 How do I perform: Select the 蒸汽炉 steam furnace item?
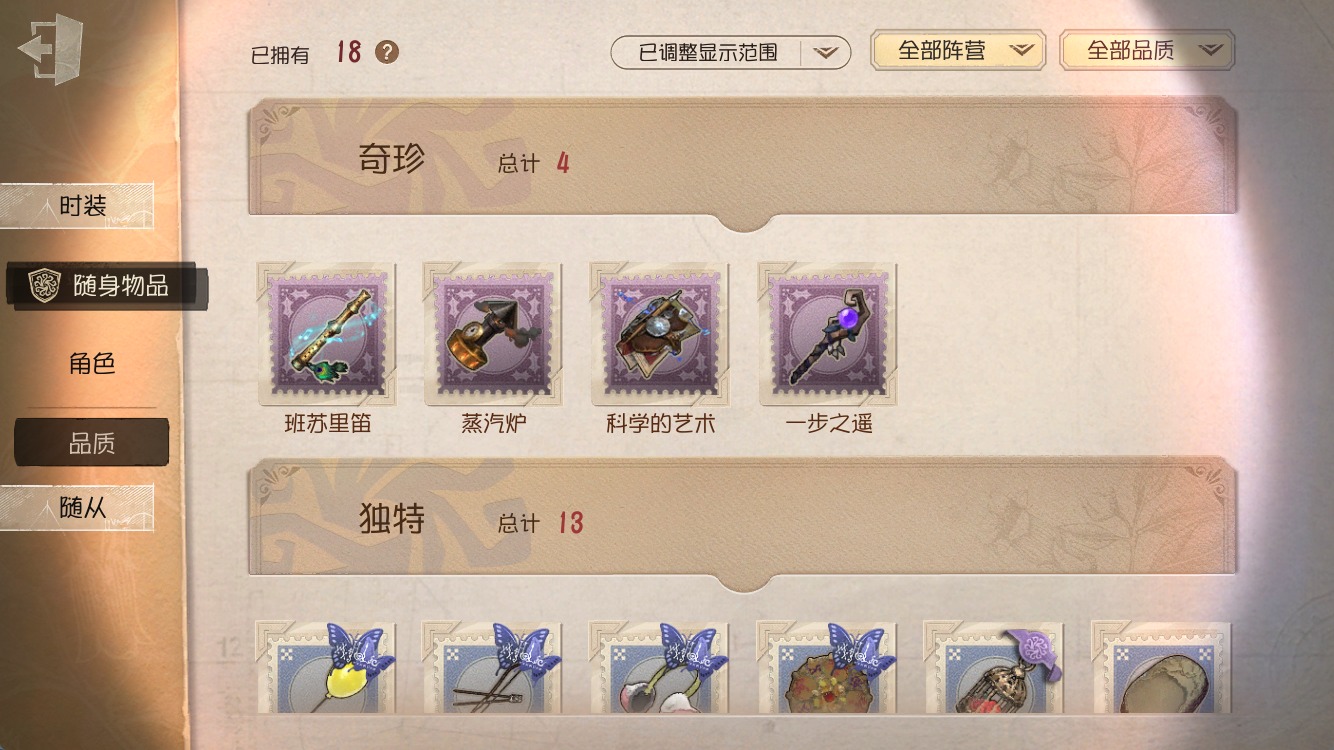pos(493,335)
